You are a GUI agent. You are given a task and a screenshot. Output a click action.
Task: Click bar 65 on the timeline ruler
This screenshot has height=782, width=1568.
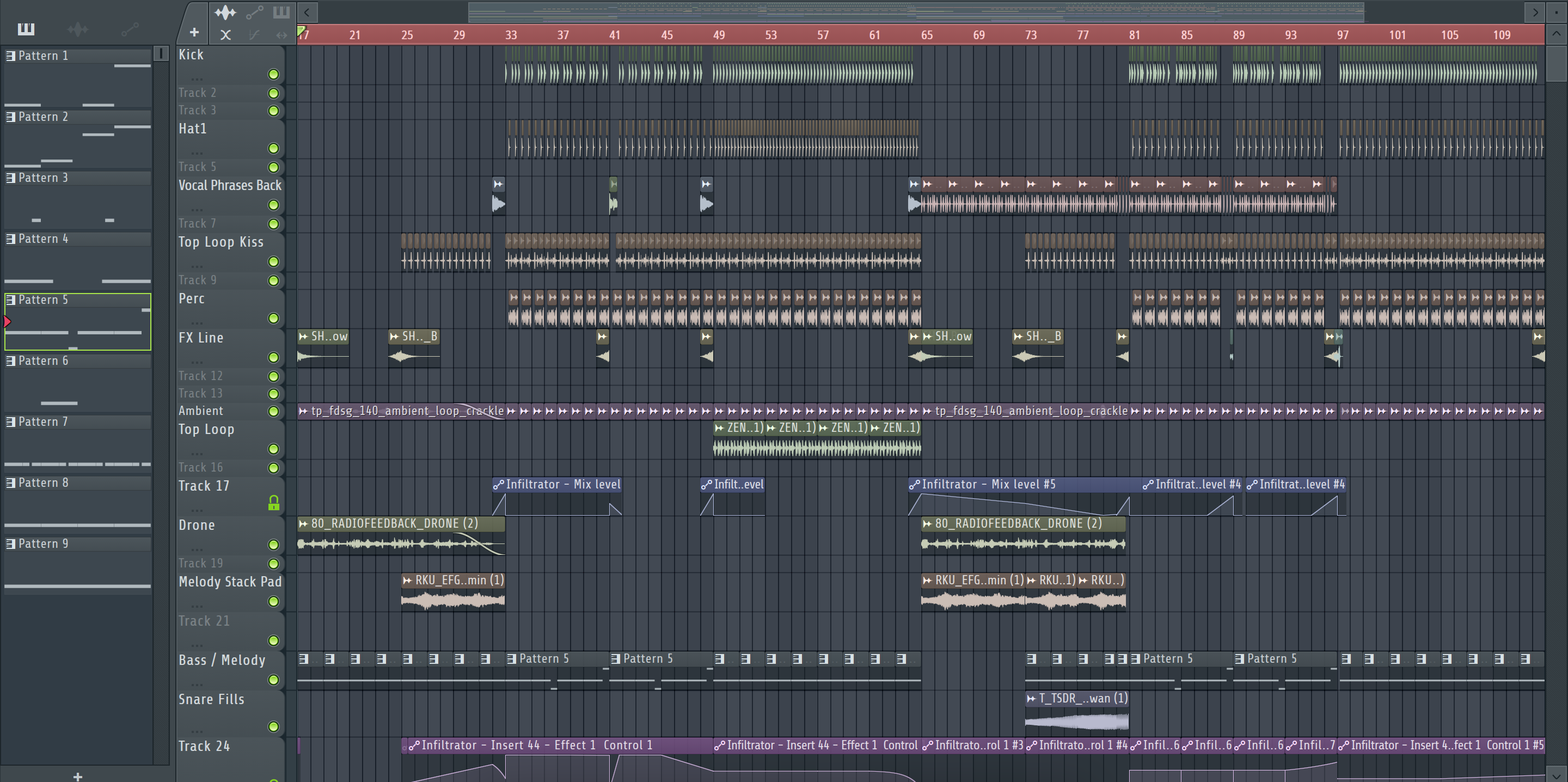[927, 35]
